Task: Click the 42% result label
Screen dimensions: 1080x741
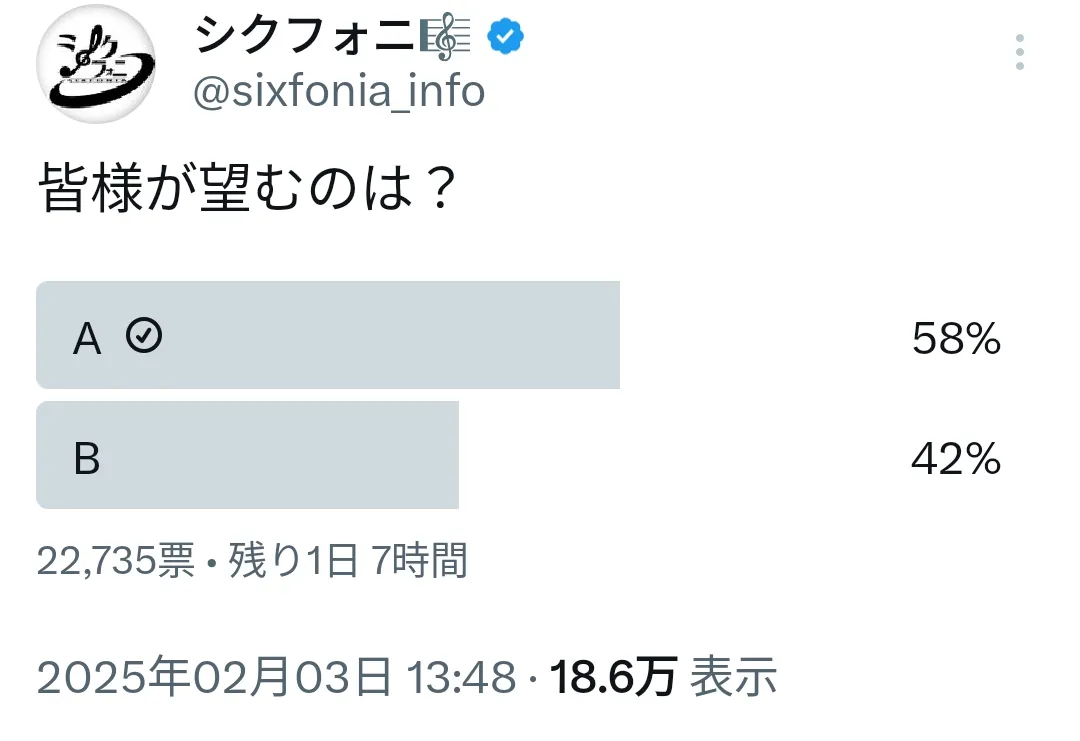Action: pos(956,459)
